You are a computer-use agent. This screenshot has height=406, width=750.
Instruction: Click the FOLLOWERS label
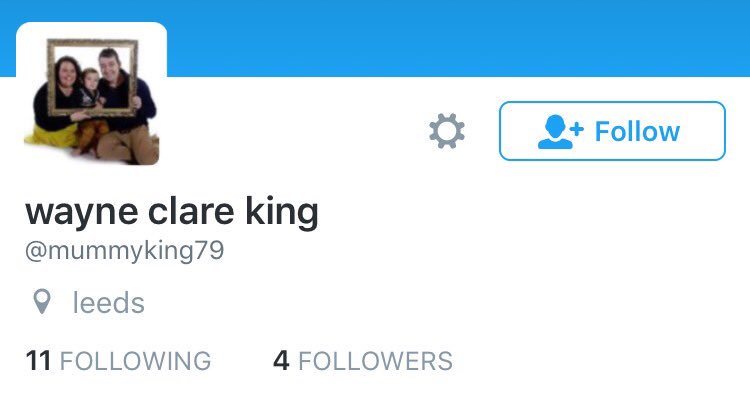[375, 361]
